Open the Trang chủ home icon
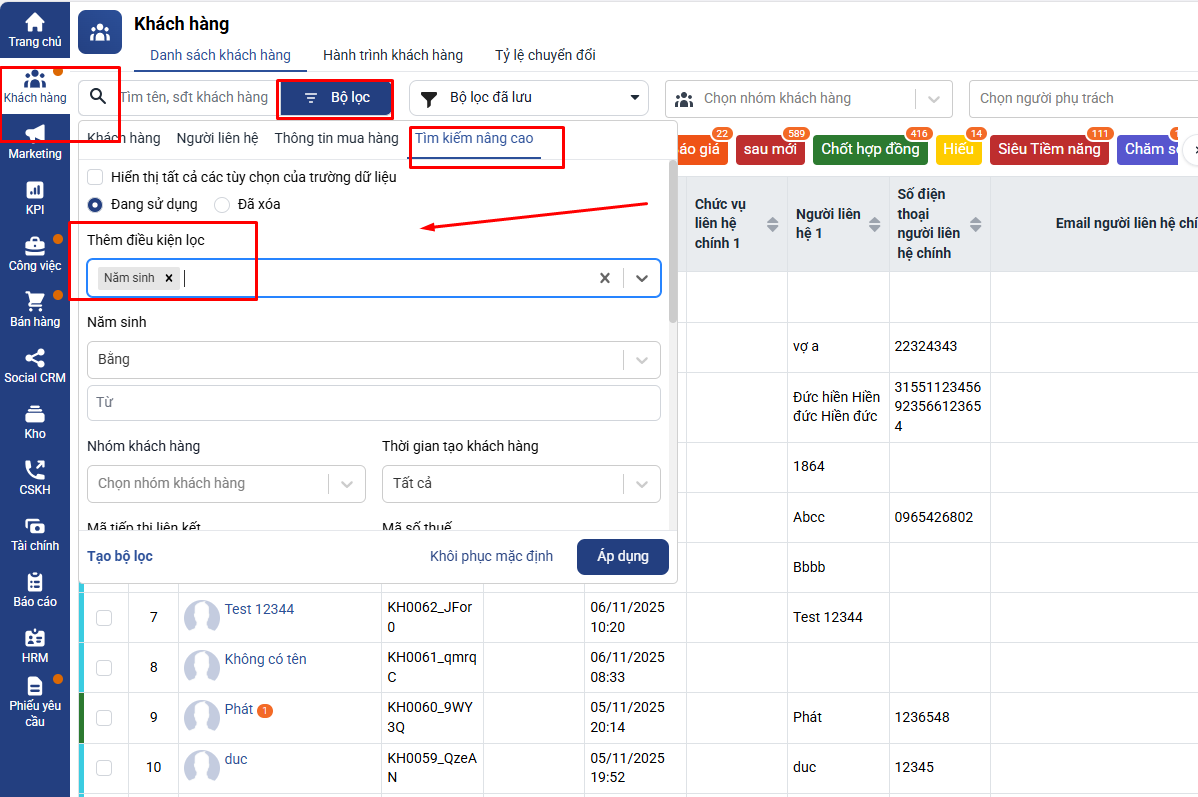 pos(35,23)
